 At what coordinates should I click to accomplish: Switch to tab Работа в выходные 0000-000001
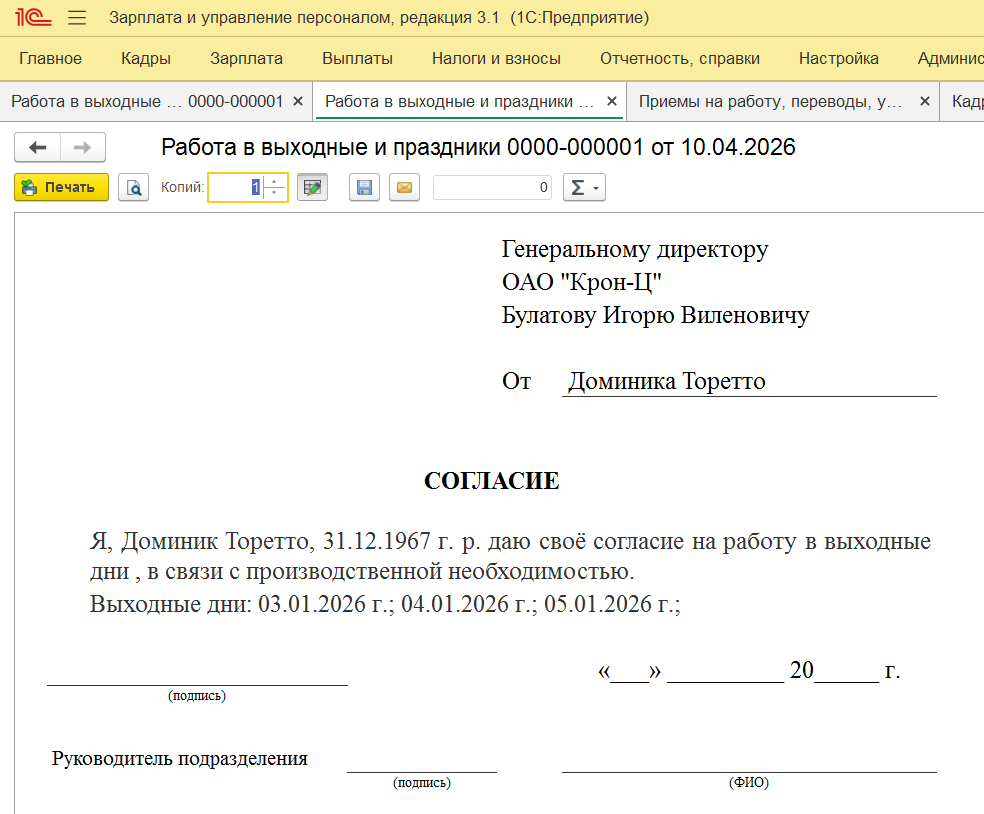(147, 101)
